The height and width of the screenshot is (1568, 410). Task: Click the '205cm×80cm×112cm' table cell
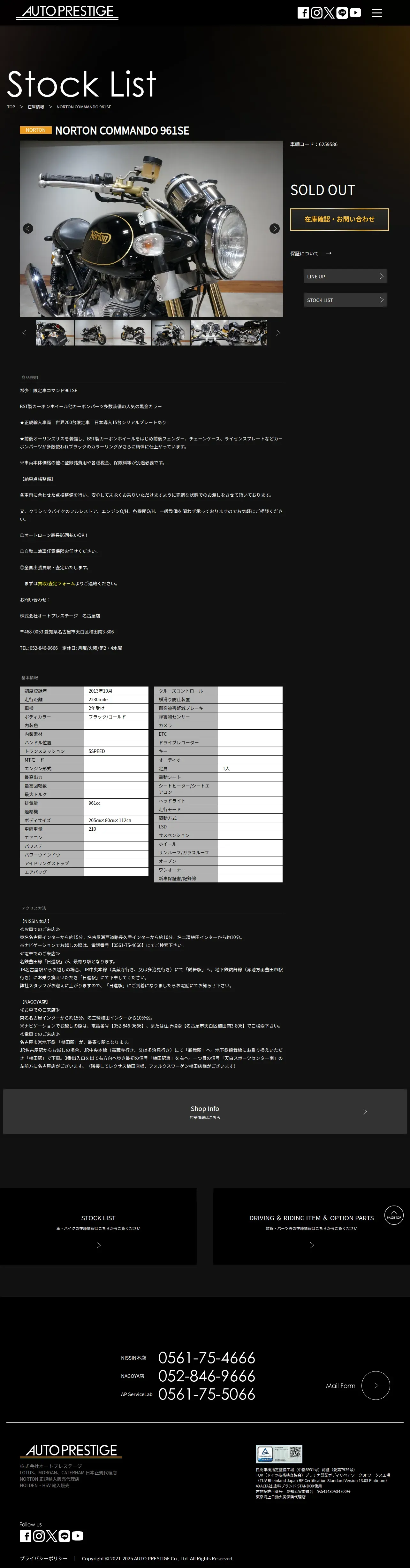[x=116, y=820]
